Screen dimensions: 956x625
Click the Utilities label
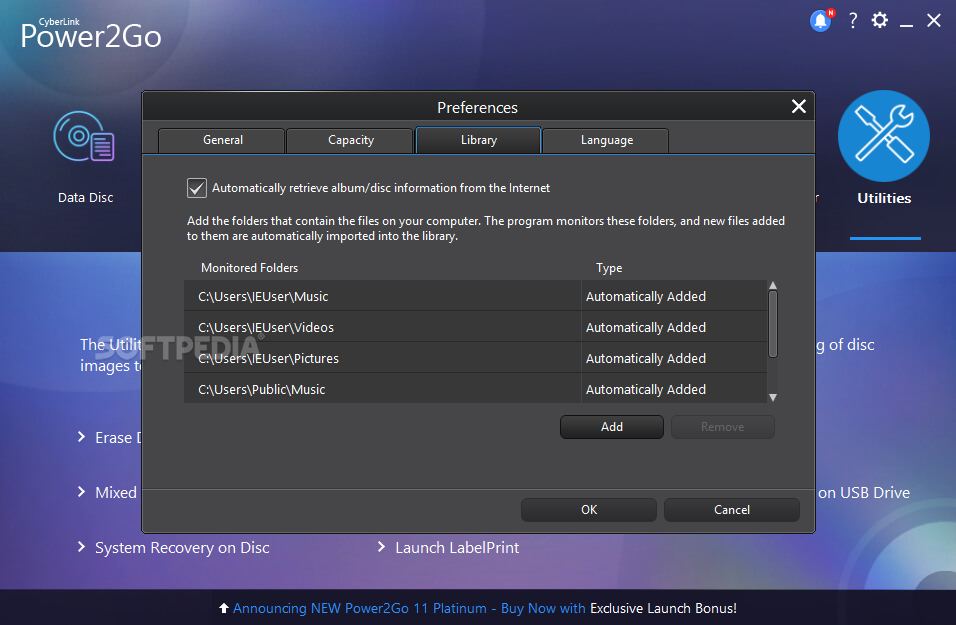(884, 198)
